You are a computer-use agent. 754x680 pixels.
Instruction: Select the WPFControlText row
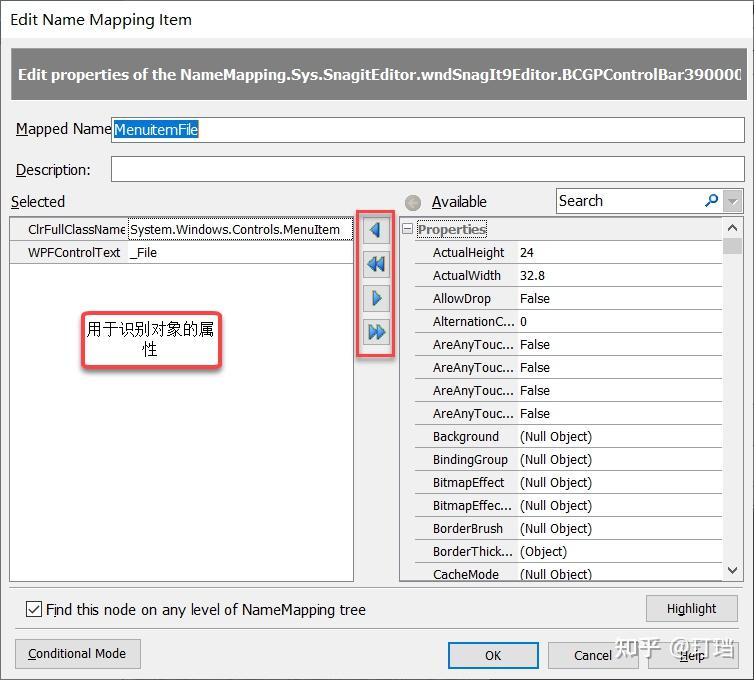click(181, 252)
